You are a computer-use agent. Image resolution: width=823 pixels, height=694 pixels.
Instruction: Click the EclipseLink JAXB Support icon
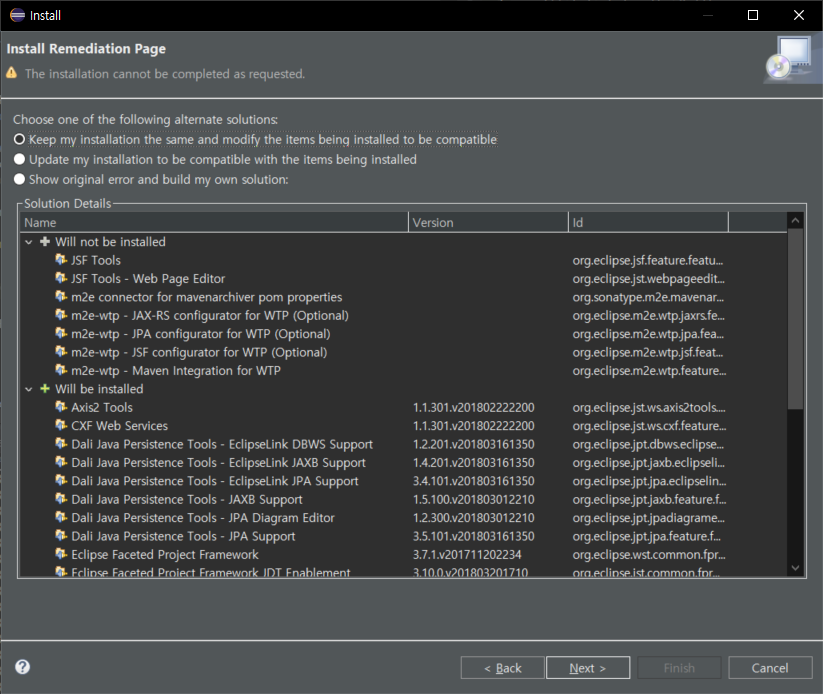pos(61,462)
